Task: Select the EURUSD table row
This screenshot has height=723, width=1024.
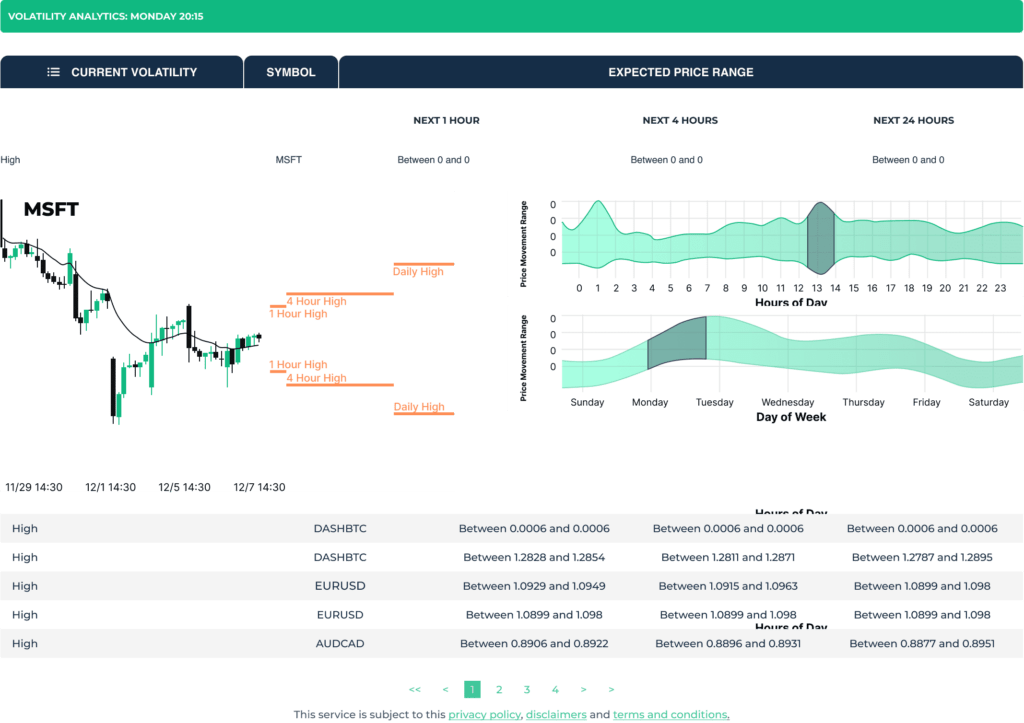Action: (338, 586)
